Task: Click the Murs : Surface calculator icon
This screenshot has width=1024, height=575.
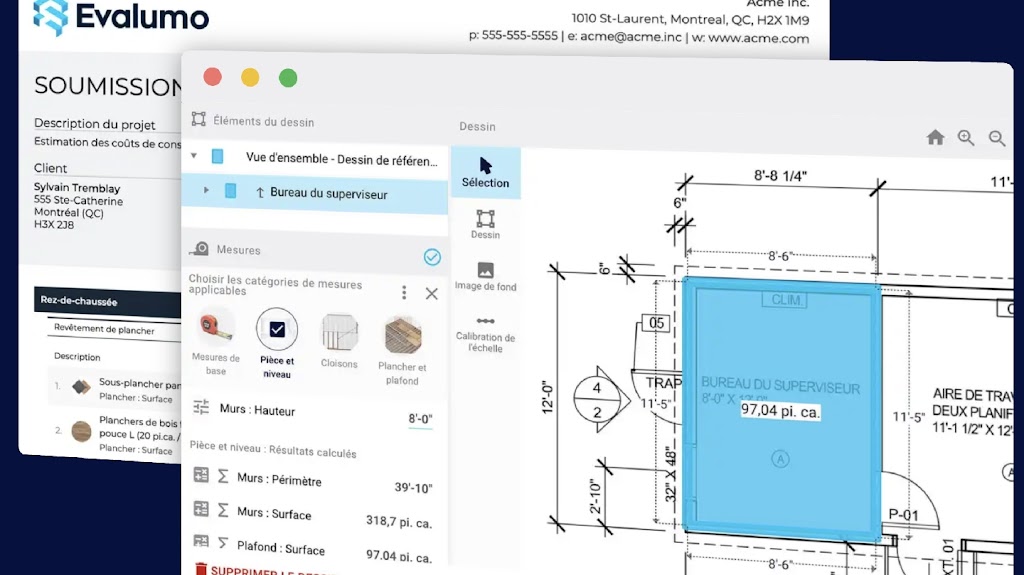Action: [201, 509]
